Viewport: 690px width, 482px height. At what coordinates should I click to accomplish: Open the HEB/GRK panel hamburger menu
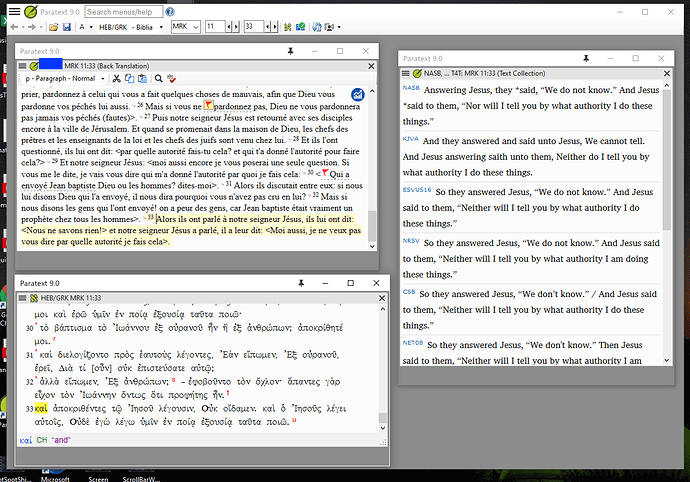[22, 298]
